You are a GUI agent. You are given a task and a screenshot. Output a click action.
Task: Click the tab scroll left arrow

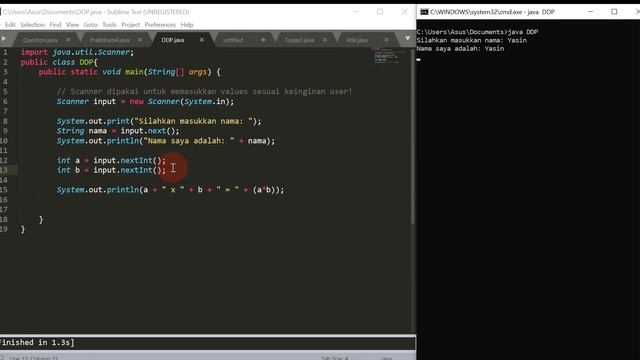tap(3, 39)
